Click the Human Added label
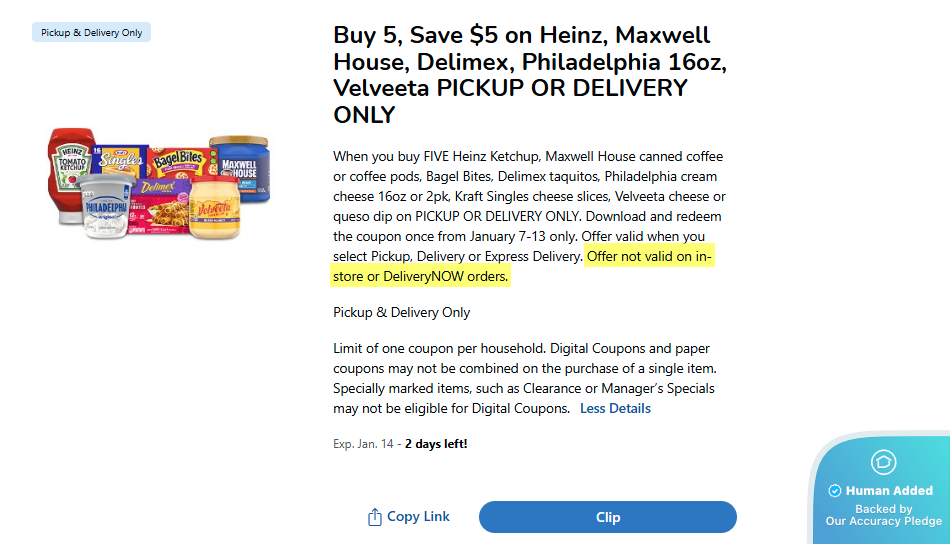This screenshot has width=950, height=544. coord(889,491)
